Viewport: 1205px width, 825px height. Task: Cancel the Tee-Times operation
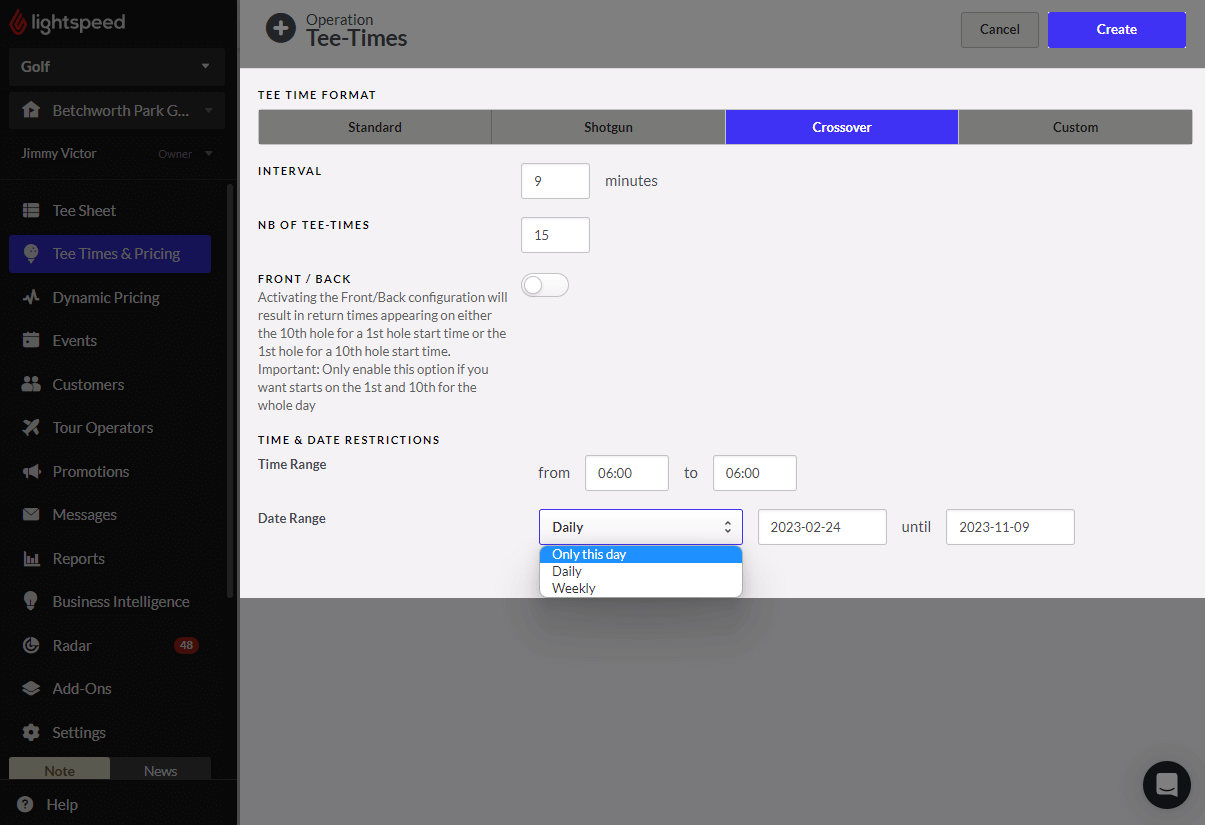pyautogui.click(x=999, y=30)
